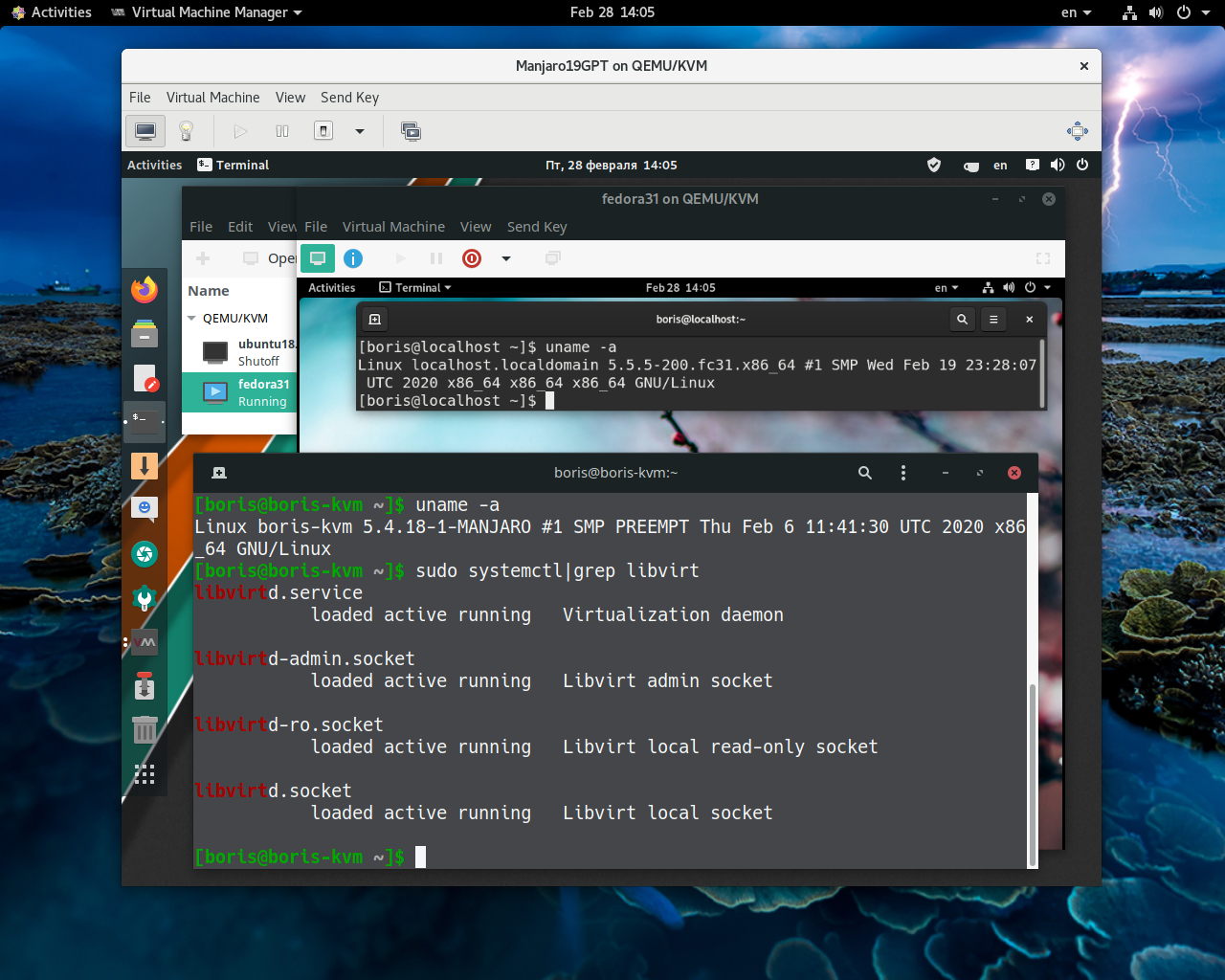Open the Send Key menu in fedora31 window
The height and width of the screenshot is (980, 1225).
pyautogui.click(x=536, y=227)
